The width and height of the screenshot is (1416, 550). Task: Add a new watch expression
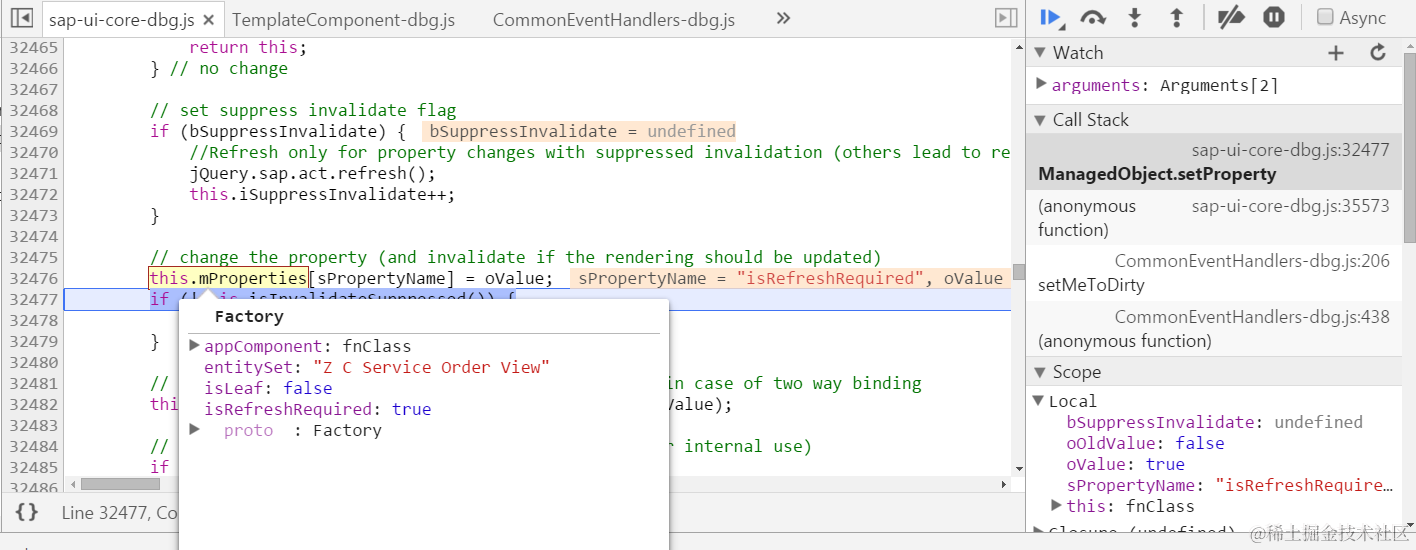pos(1336,53)
